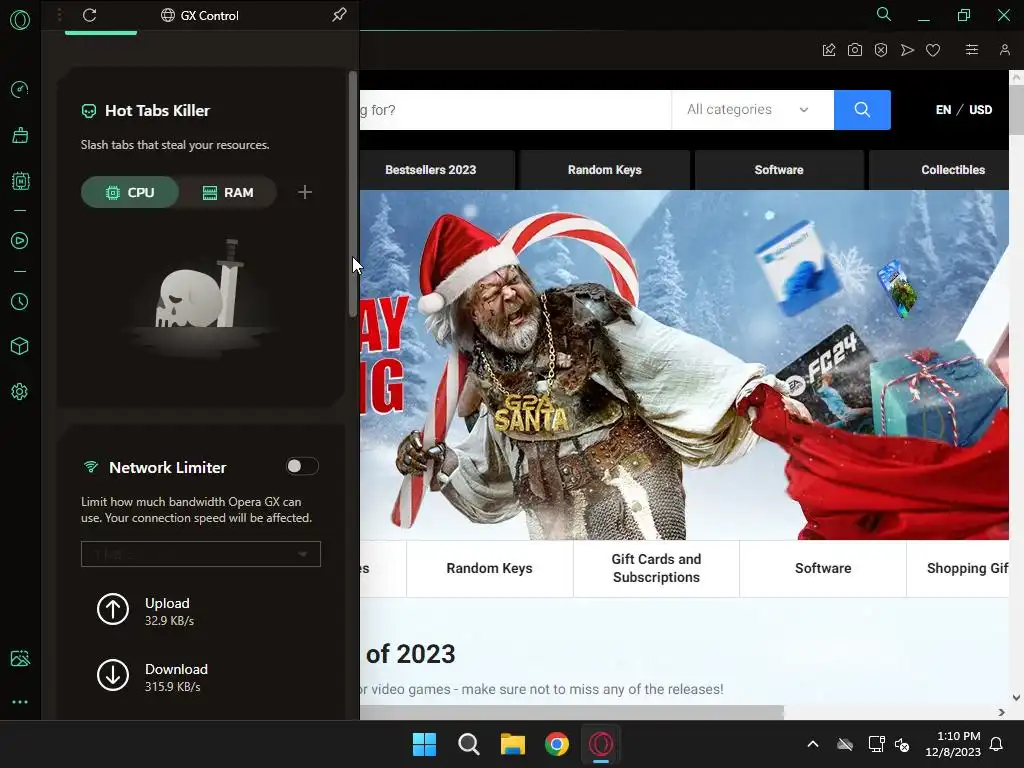Click the network display tray icon
1024x768 pixels.
coord(876,744)
